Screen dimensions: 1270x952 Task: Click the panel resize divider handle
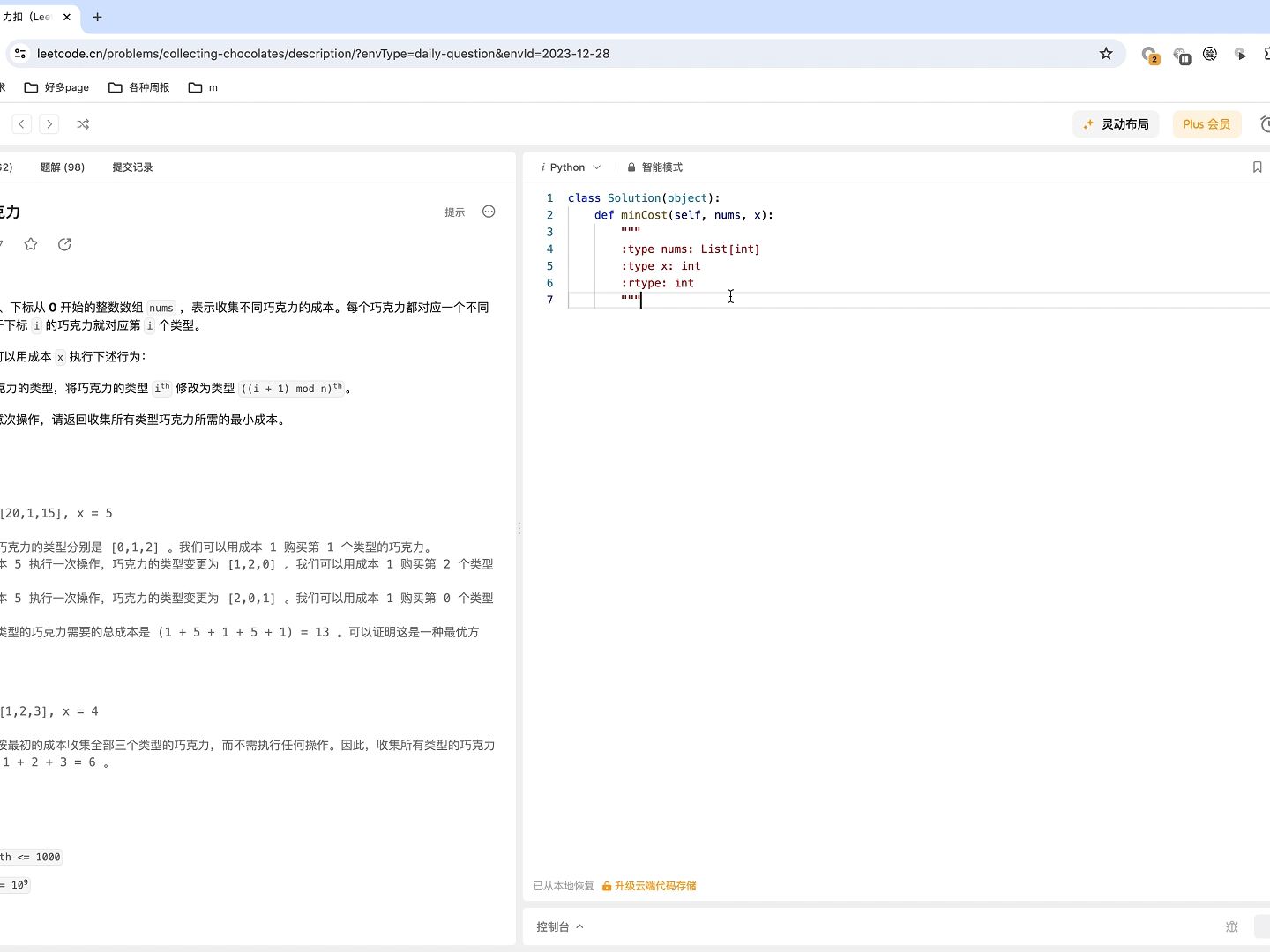coord(519,528)
